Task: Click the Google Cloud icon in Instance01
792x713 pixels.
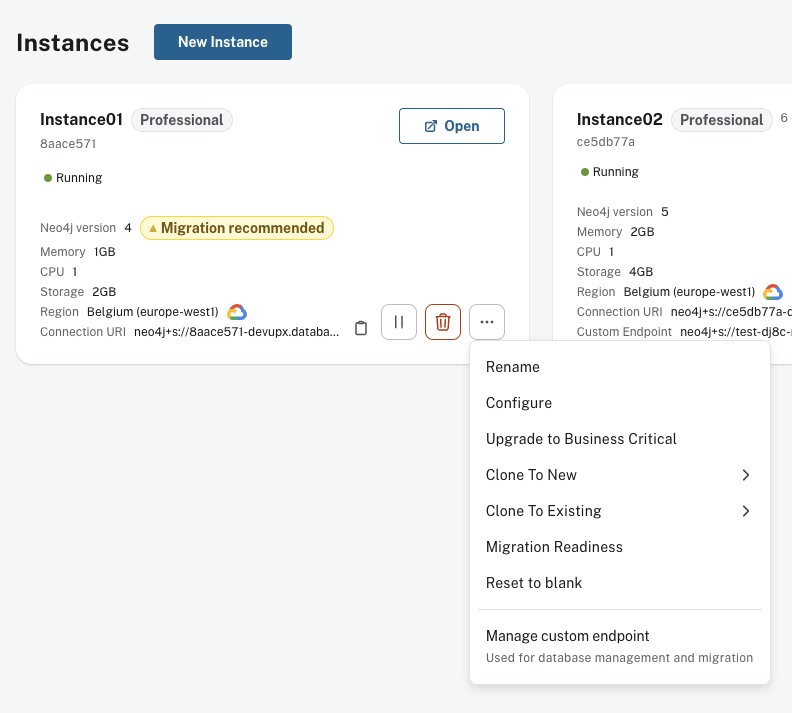Action: 236,312
